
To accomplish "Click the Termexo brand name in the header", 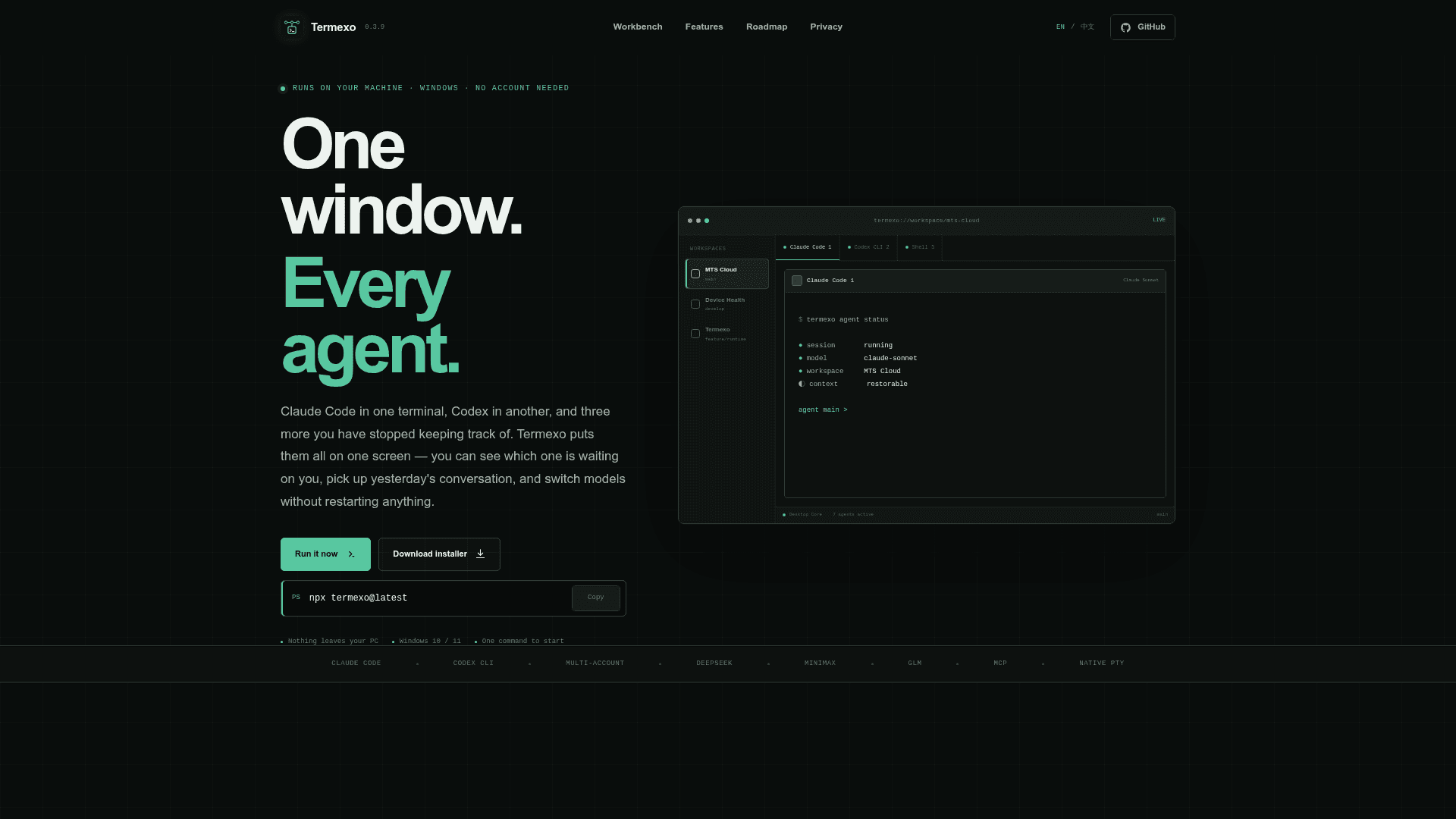I will (x=333, y=27).
